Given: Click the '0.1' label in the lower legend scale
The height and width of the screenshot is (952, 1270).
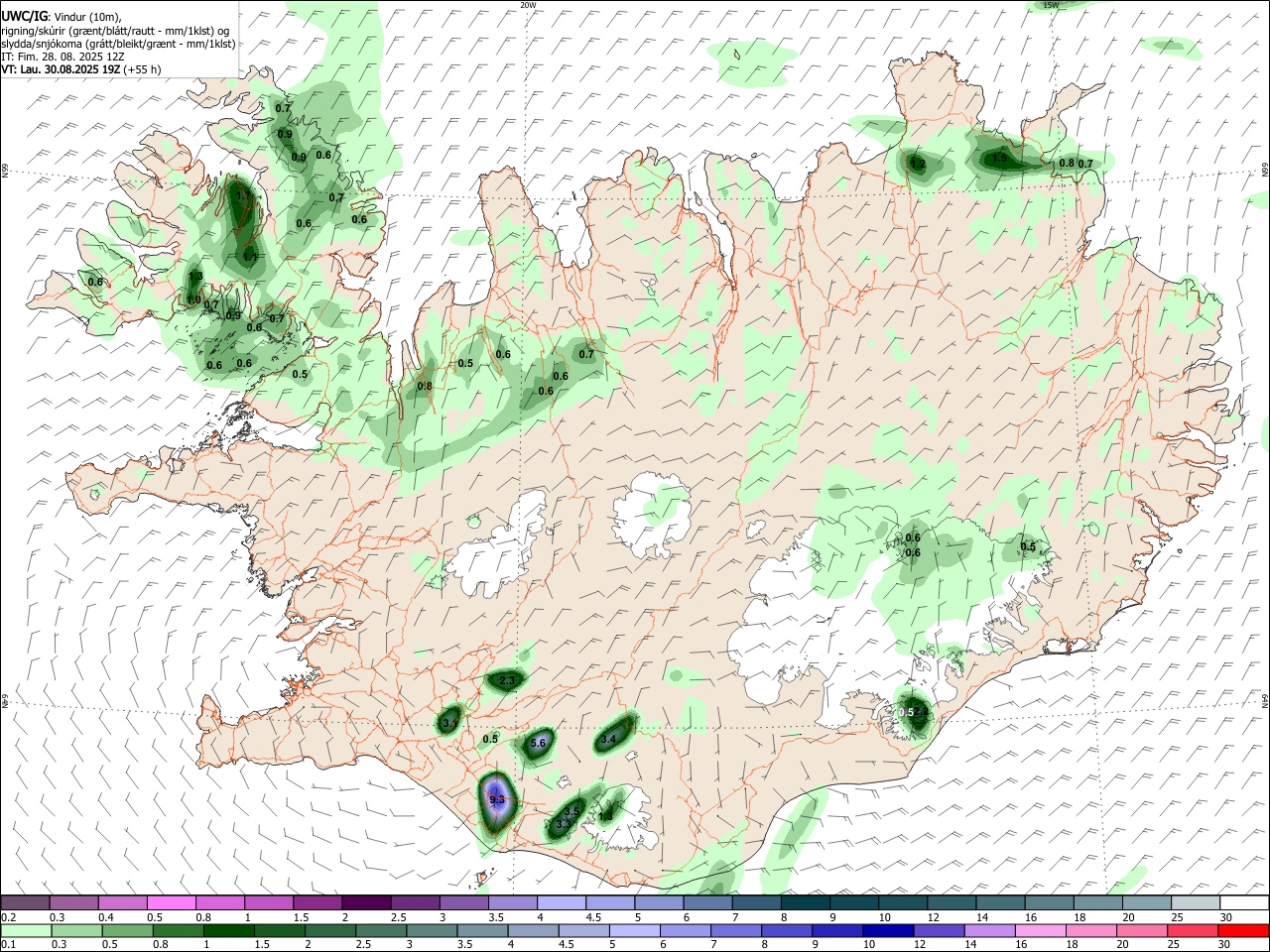Looking at the screenshot, I should point(8,945).
